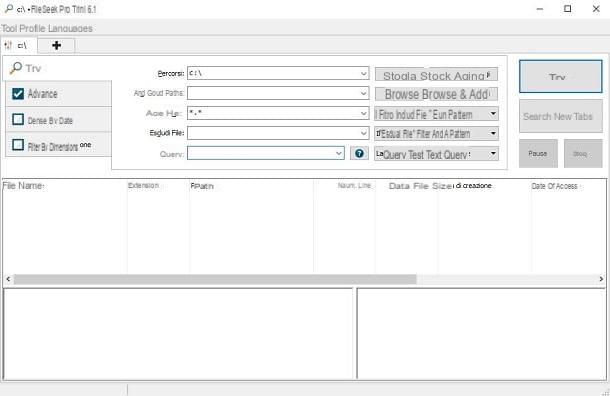Image resolution: width=610 pixels, height=396 pixels.
Task: Click the results scrollbar right arrow
Action: tap(601, 279)
